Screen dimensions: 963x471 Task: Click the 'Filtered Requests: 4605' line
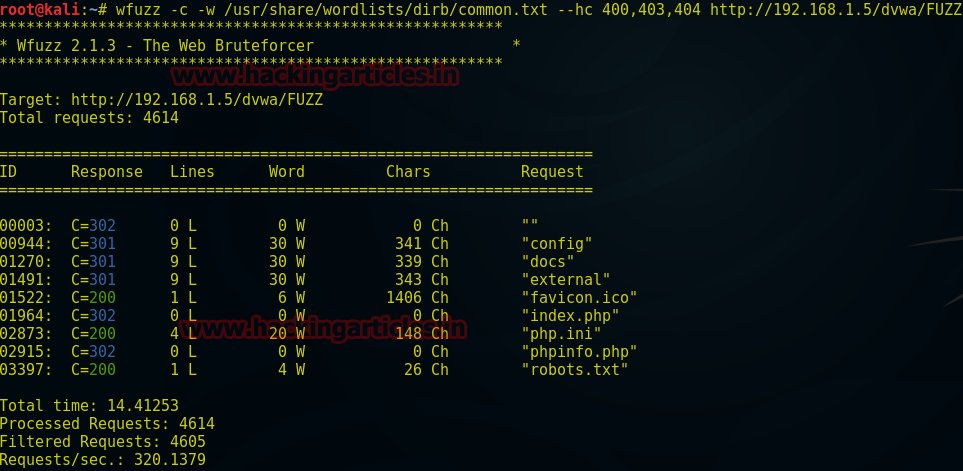(103, 442)
